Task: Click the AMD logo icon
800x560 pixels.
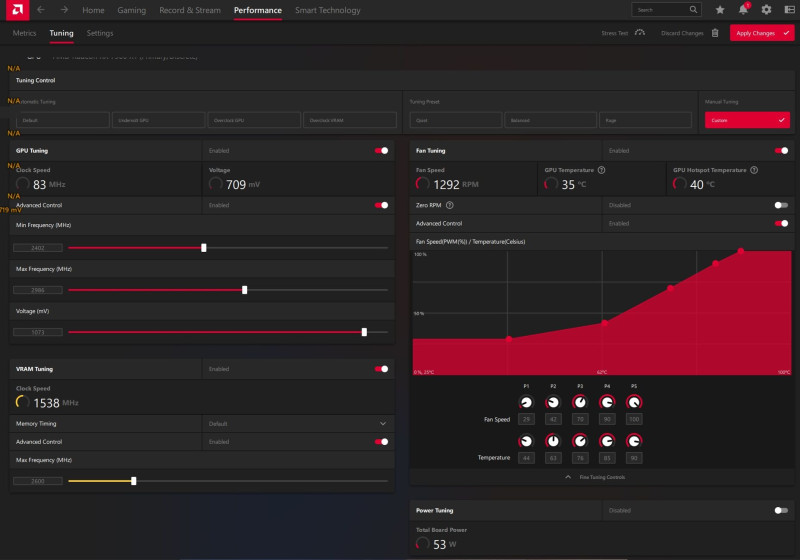Action: [x=17, y=10]
